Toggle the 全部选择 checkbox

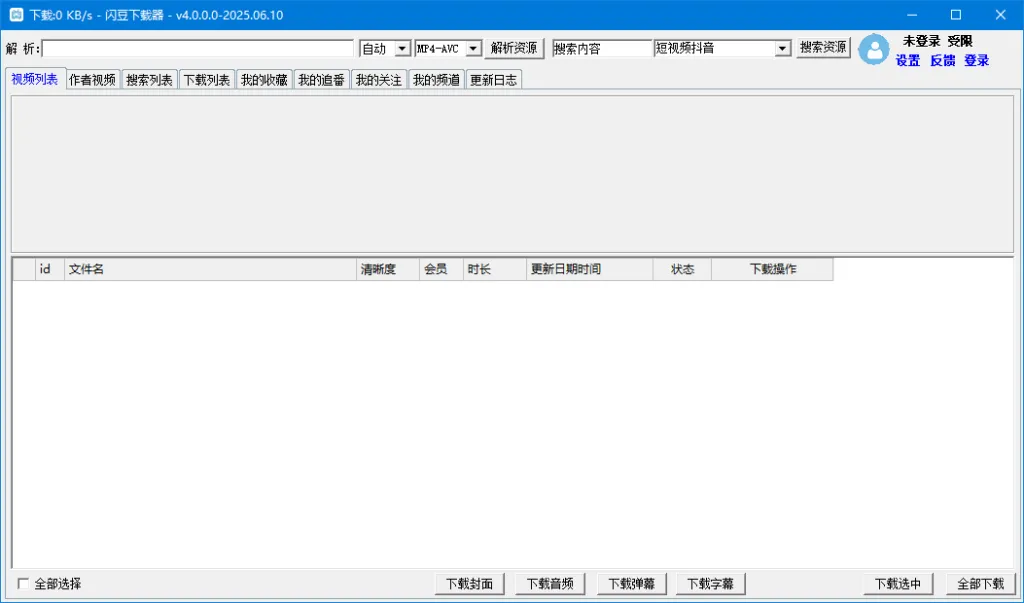(x=23, y=583)
